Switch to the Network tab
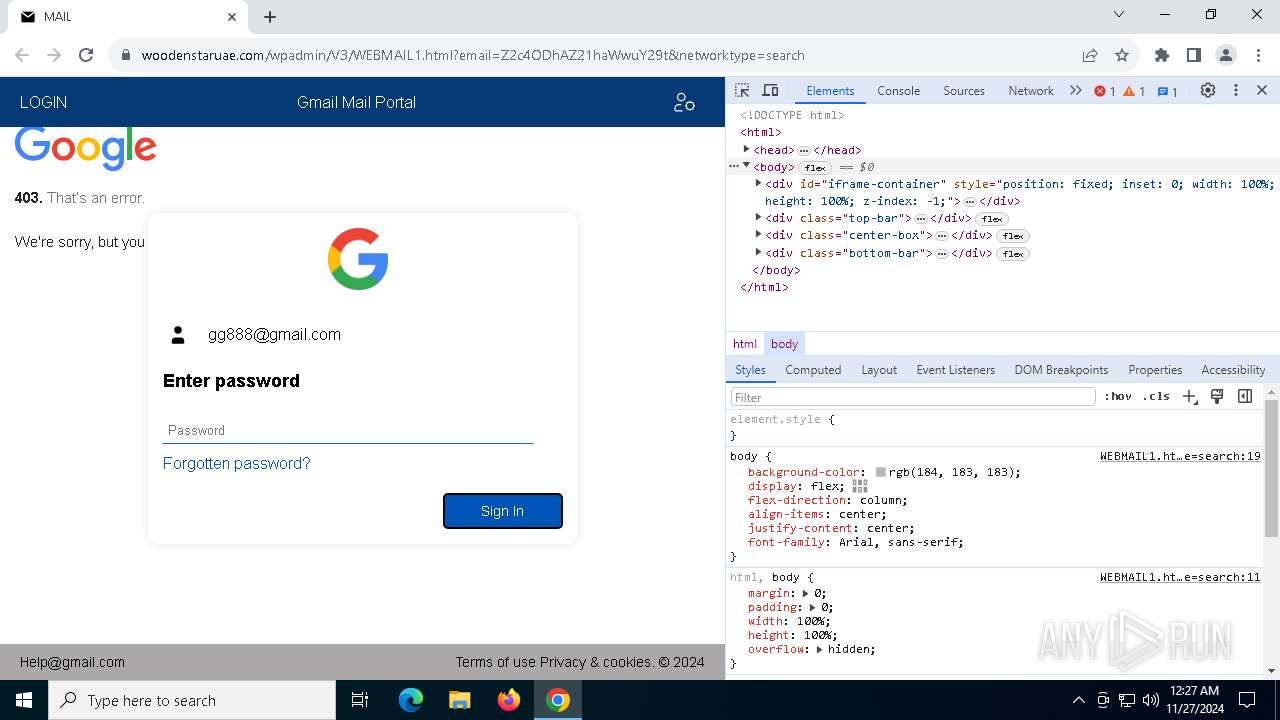 pyautogui.click(x=1031, y=90)
